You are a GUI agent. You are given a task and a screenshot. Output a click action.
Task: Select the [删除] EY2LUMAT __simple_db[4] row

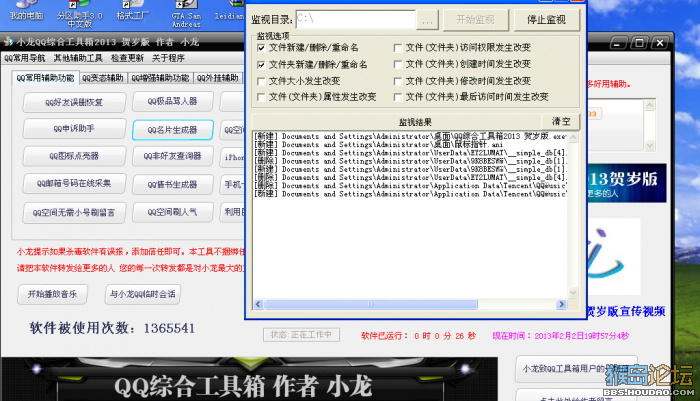coord(410,177)
